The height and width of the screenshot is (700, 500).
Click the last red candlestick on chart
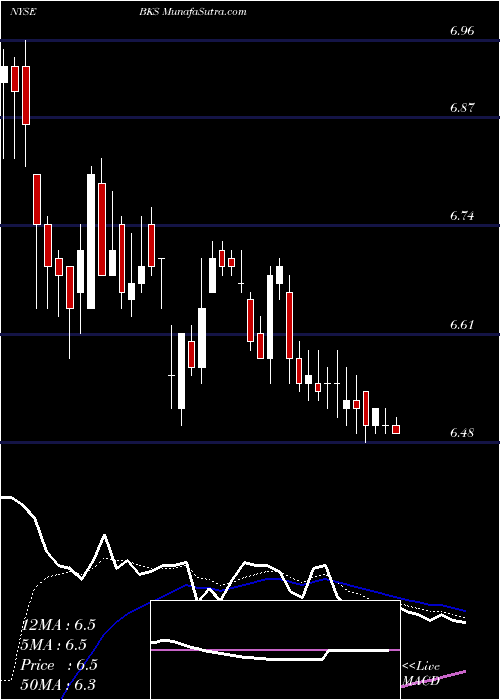click(x=396, y=429)
